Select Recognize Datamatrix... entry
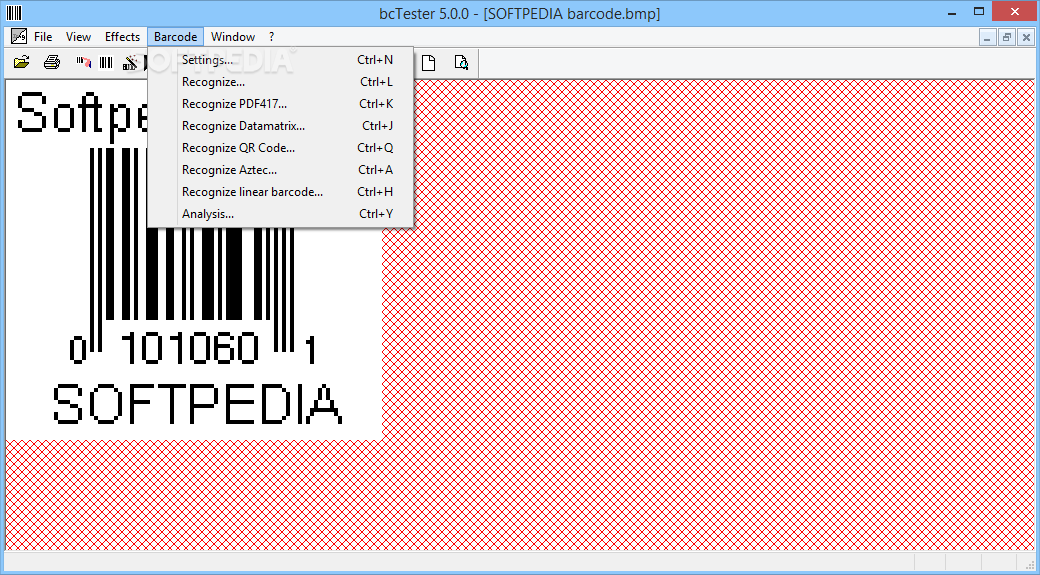 click(x=281, y=126)
